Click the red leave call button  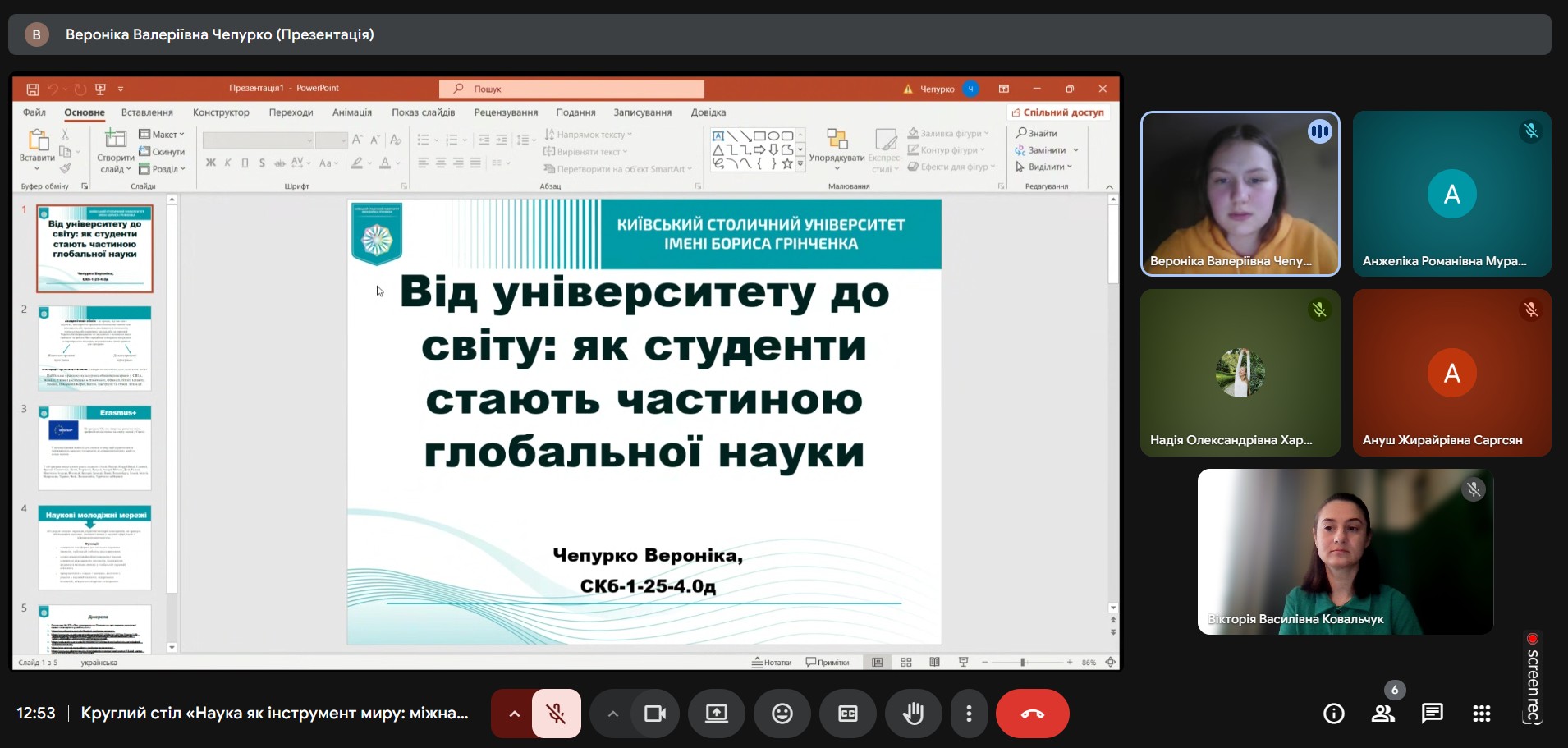point(1032,714)
